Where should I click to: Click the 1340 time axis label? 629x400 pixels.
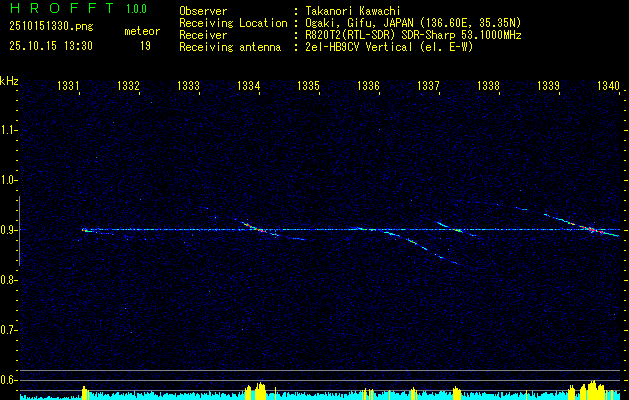[609, 85]
